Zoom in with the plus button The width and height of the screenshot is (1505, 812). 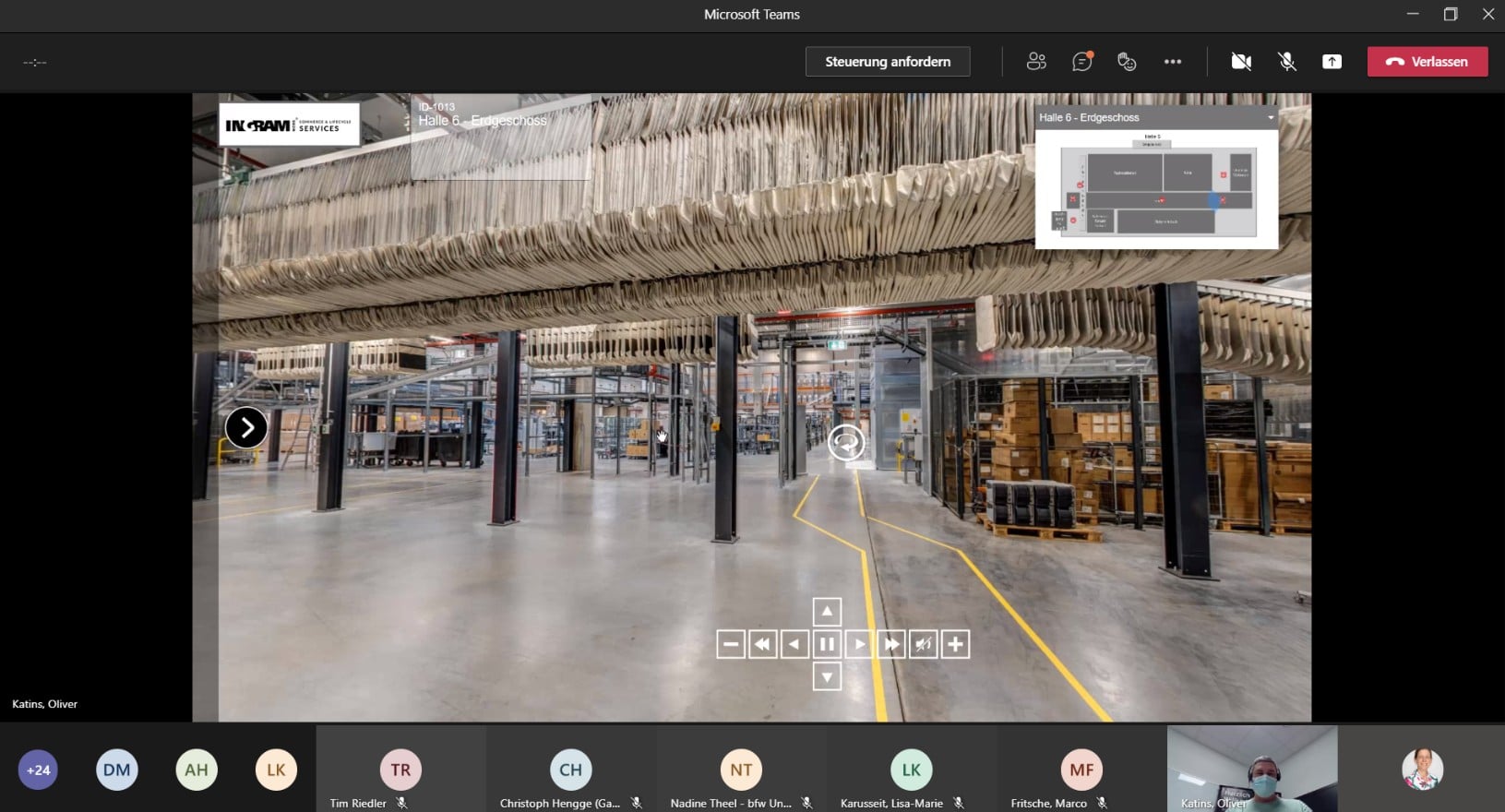tap(955, 644)
